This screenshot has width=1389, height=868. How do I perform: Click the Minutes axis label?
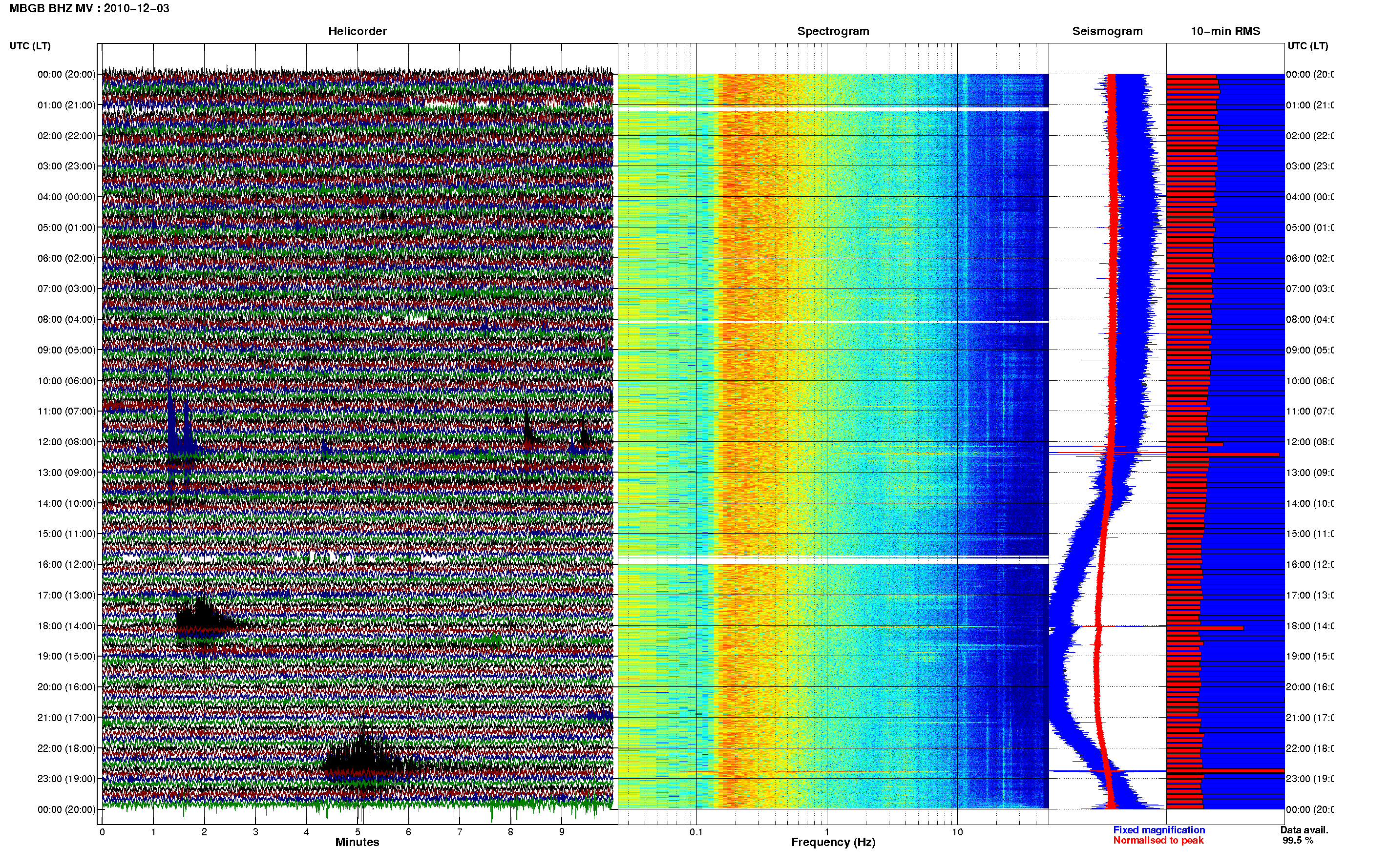point(357,842)
